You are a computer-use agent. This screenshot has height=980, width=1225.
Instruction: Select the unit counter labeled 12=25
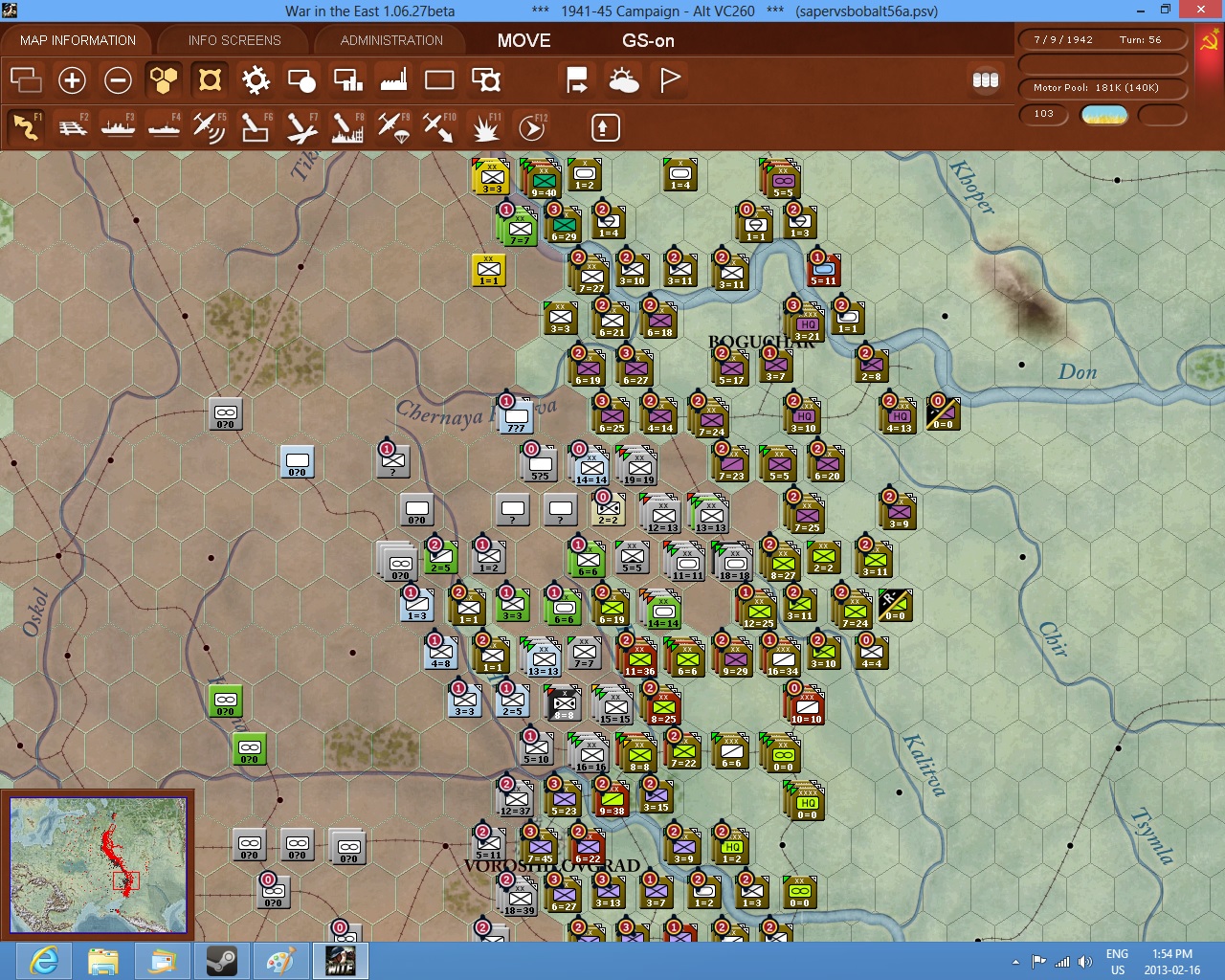coord(758,609)
